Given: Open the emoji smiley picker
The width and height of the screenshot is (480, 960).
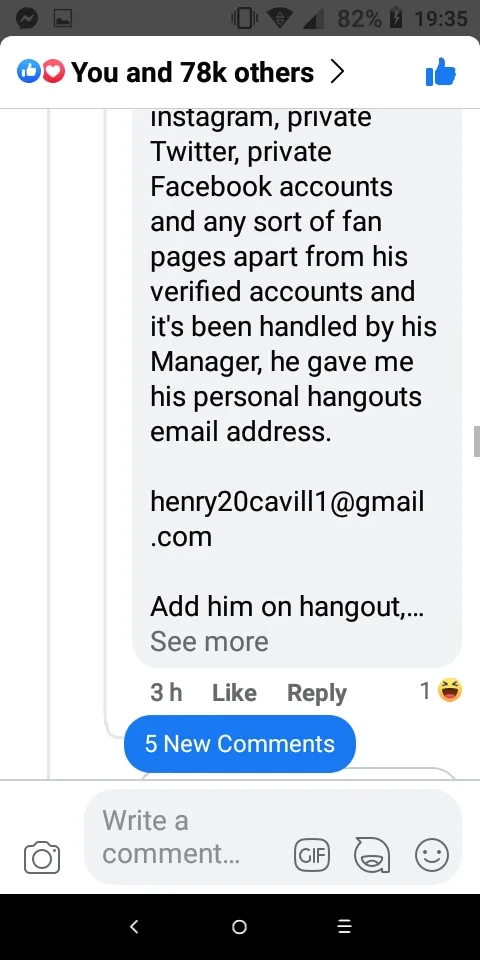Looking at the screenshot, I should pyautogui.click(x=432, y=855).
